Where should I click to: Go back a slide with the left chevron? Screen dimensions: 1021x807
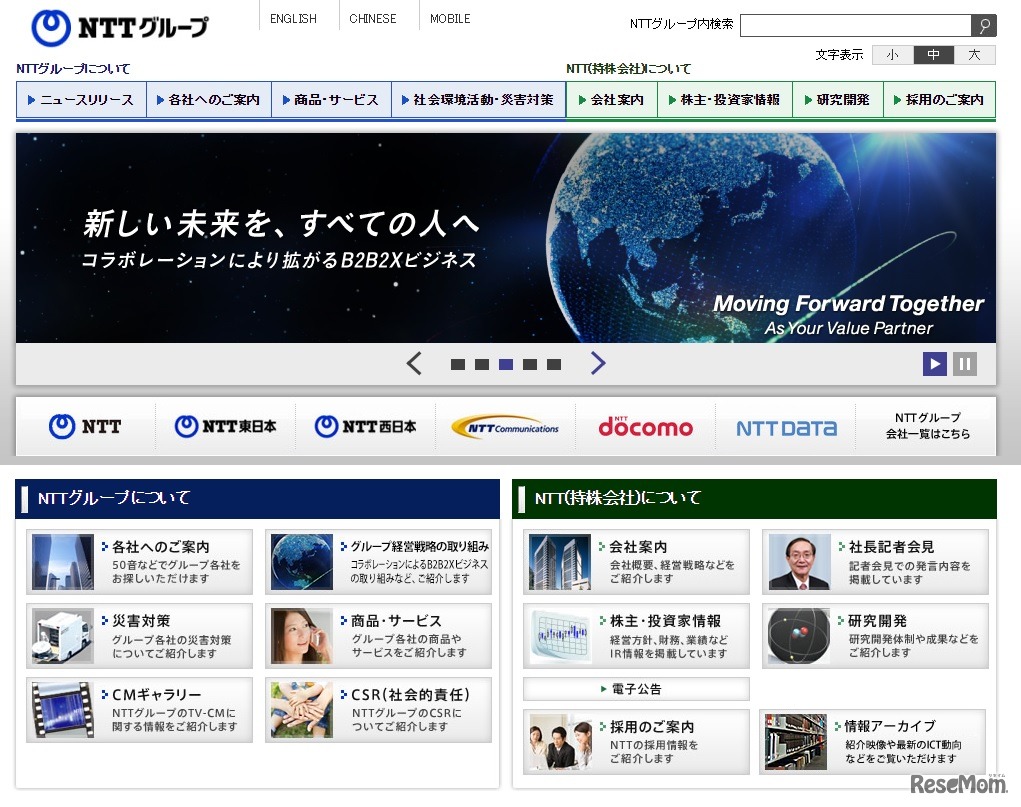(x=414, y=364)
